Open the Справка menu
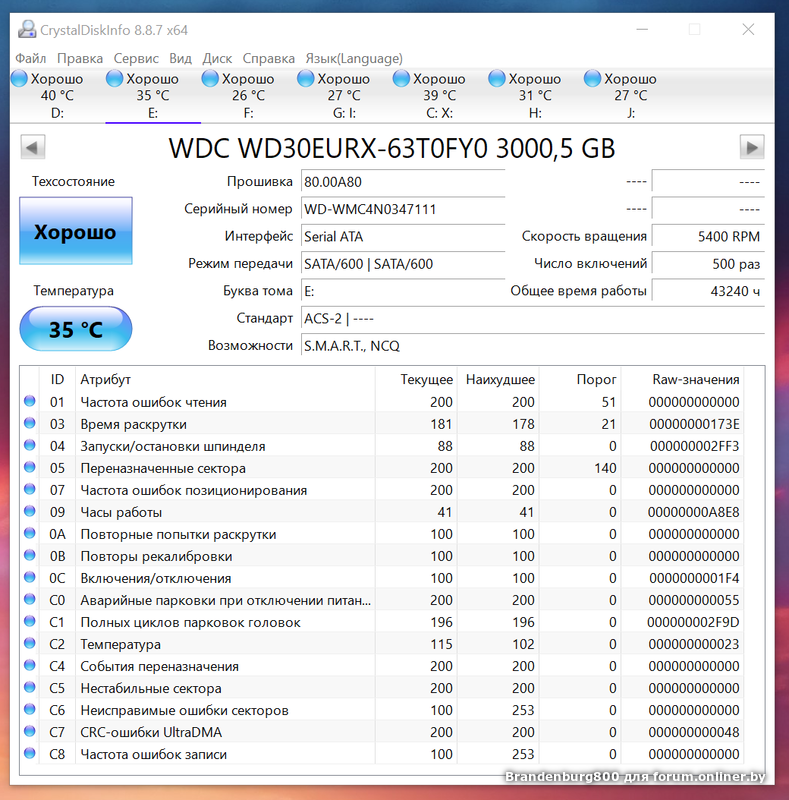789x800 pixels. click(268, 59)
